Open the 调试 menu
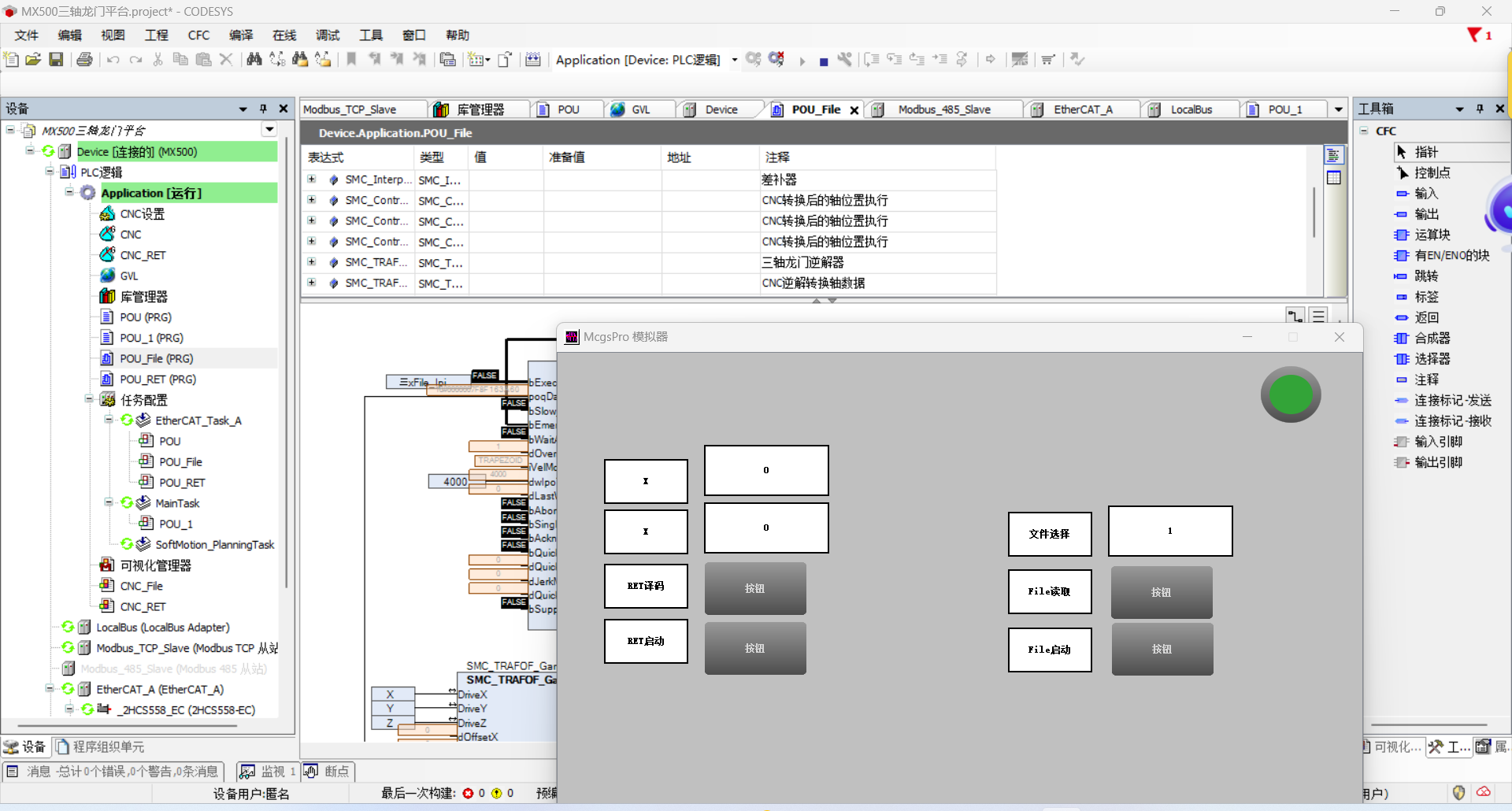This screenshot has width=1512, height=811. point(327,35)
